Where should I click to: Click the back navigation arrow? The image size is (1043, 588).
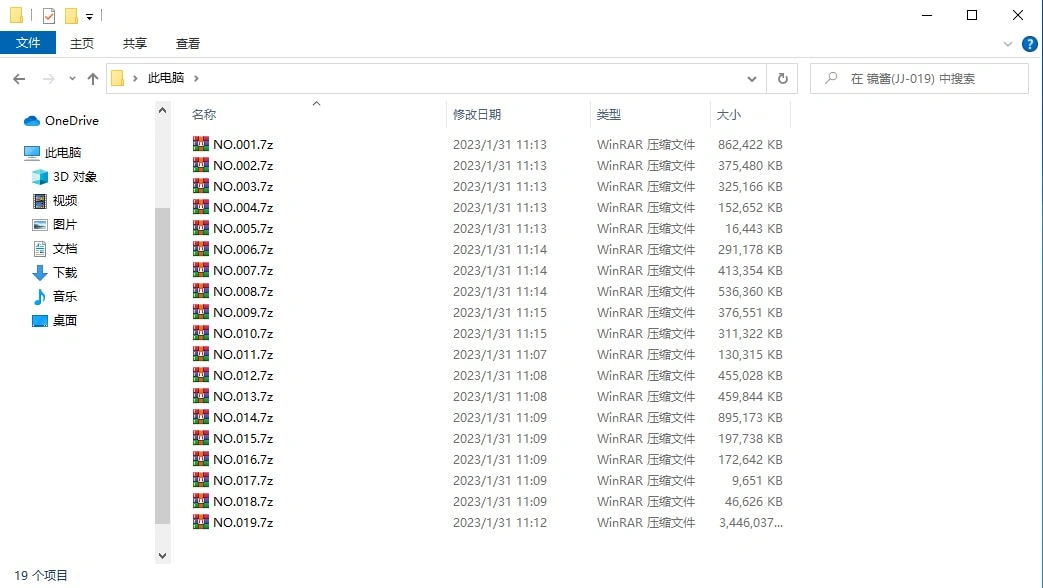coord(18,78)
